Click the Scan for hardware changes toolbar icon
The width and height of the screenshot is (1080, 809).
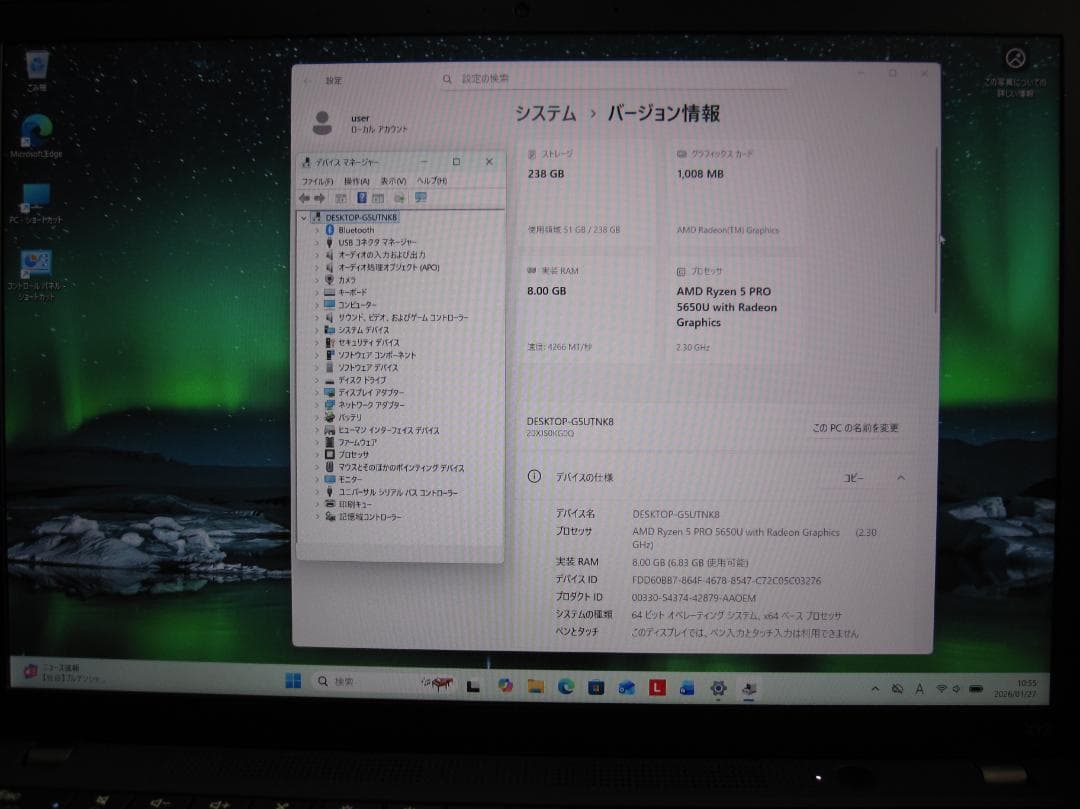tap(400, 197)
